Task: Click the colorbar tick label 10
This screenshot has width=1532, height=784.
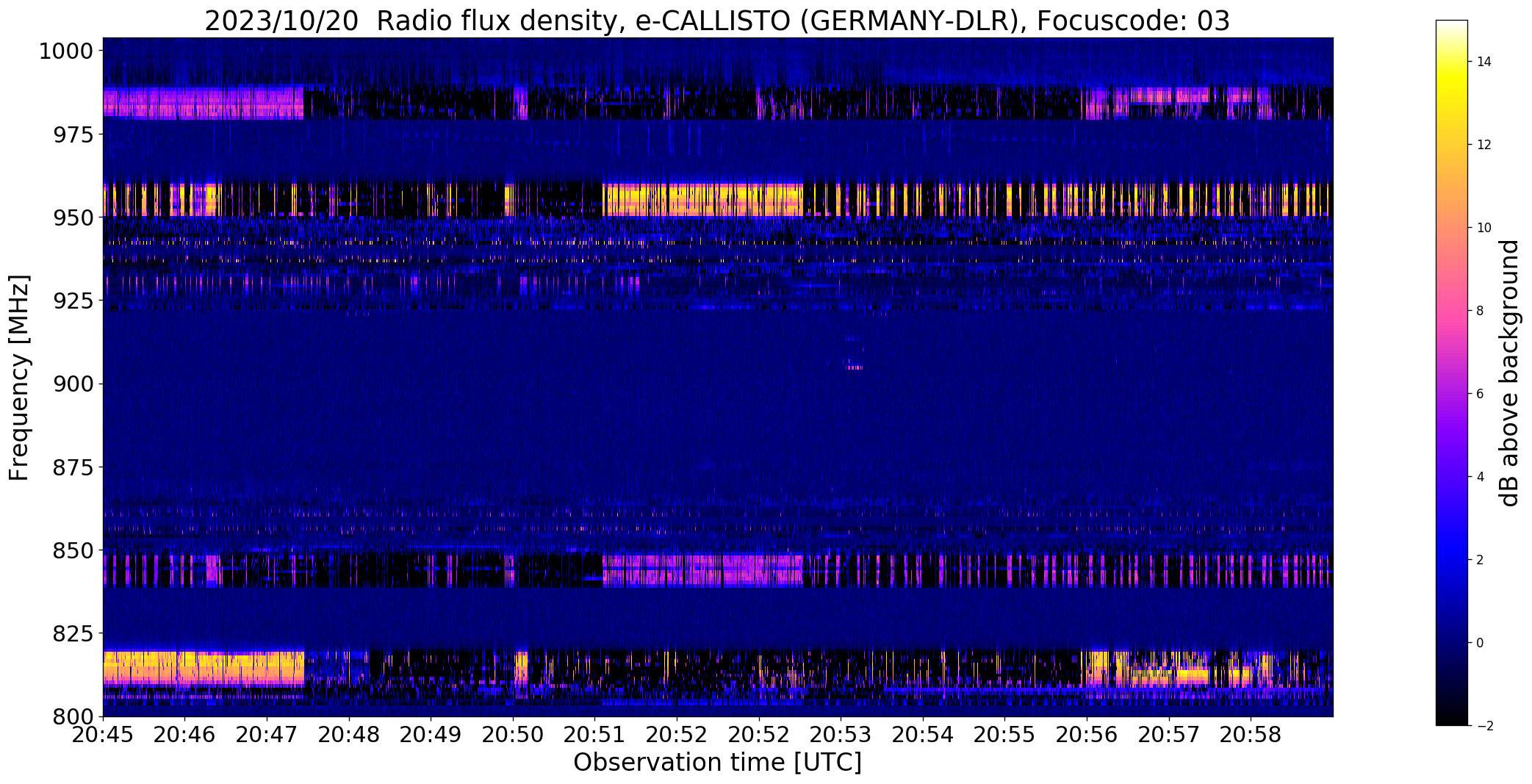Action: [1484, 228]
